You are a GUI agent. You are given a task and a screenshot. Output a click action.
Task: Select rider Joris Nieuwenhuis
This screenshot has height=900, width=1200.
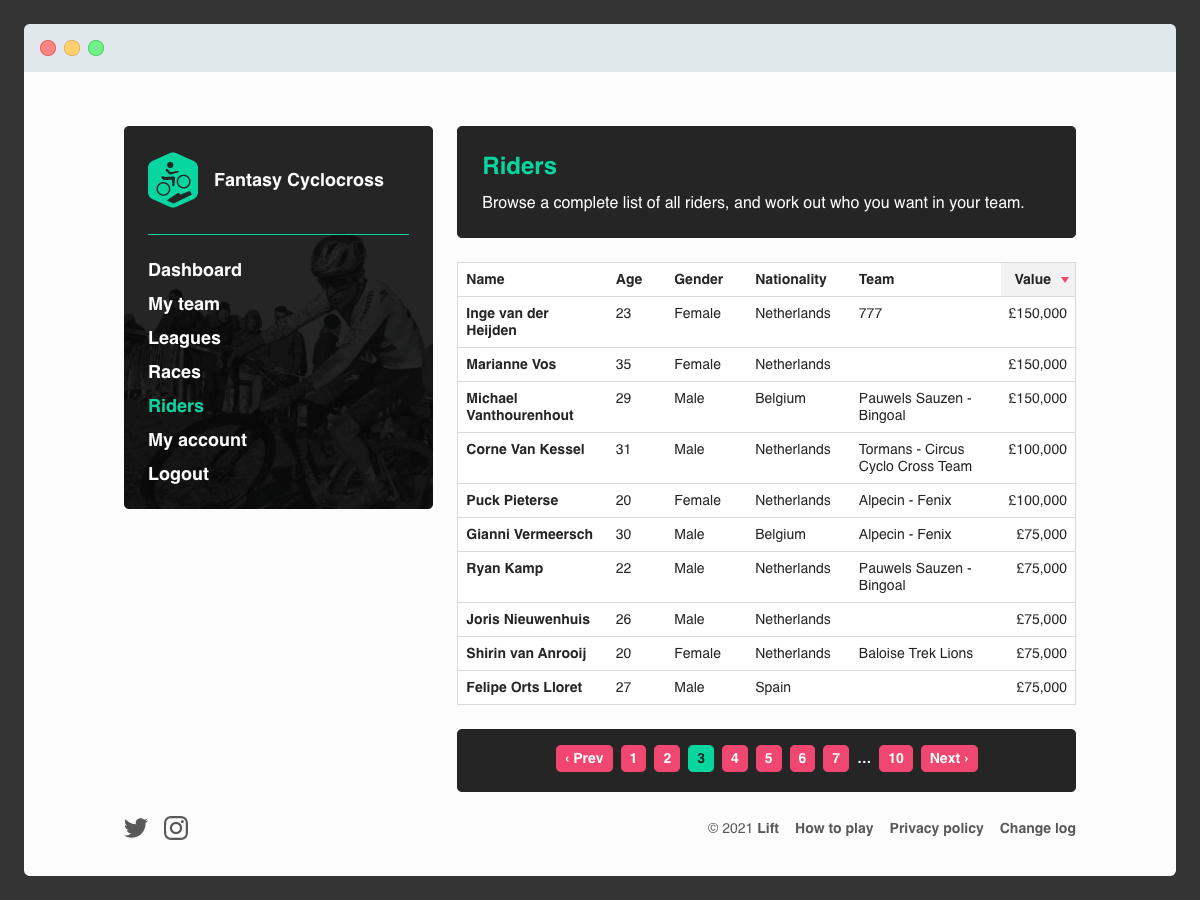pos(528,619)
